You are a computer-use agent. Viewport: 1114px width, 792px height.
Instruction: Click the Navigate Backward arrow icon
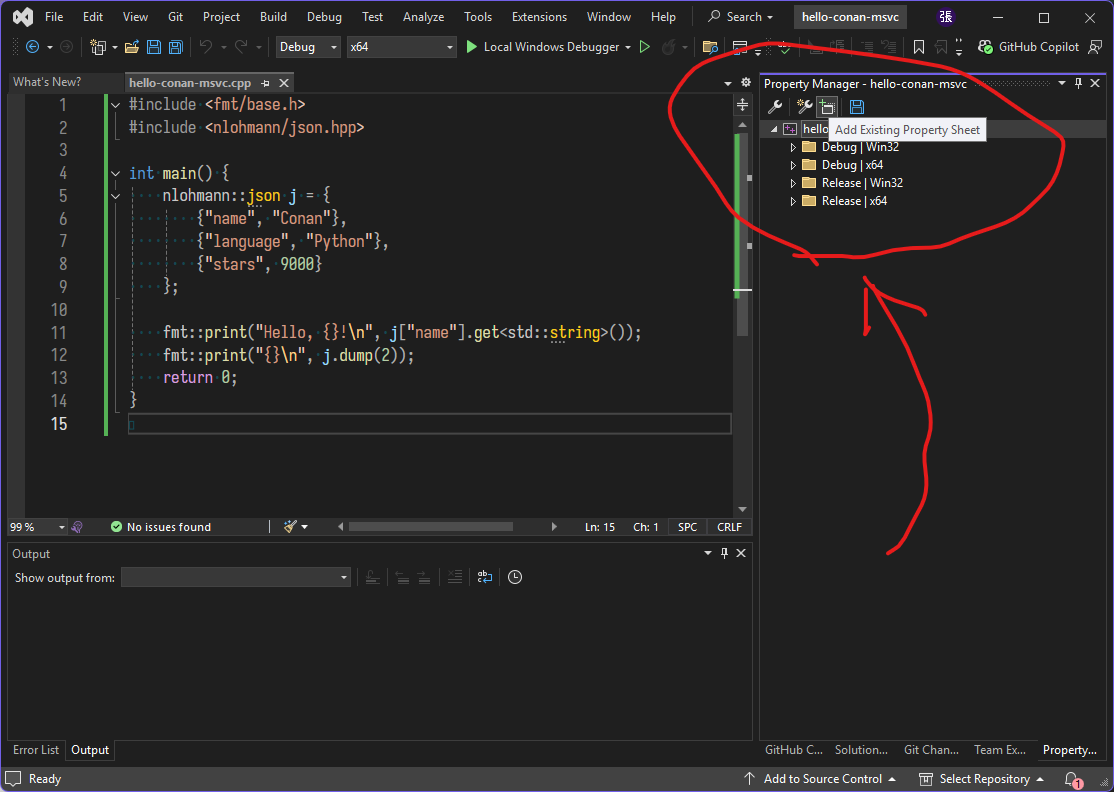(32, 47)
